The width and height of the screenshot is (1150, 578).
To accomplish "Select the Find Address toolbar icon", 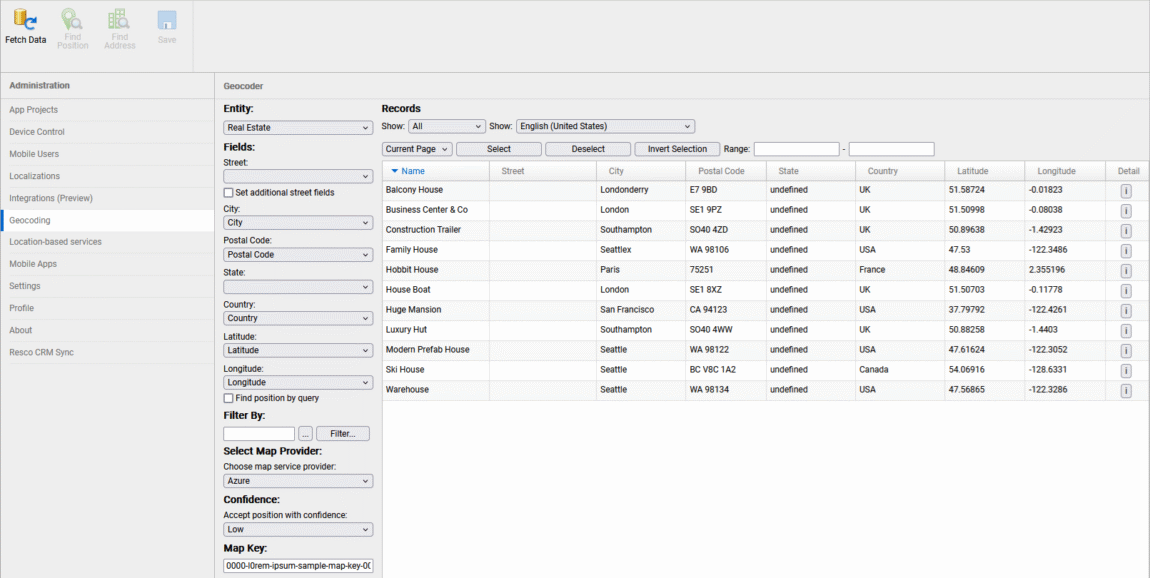I will (x=119, y=25).
